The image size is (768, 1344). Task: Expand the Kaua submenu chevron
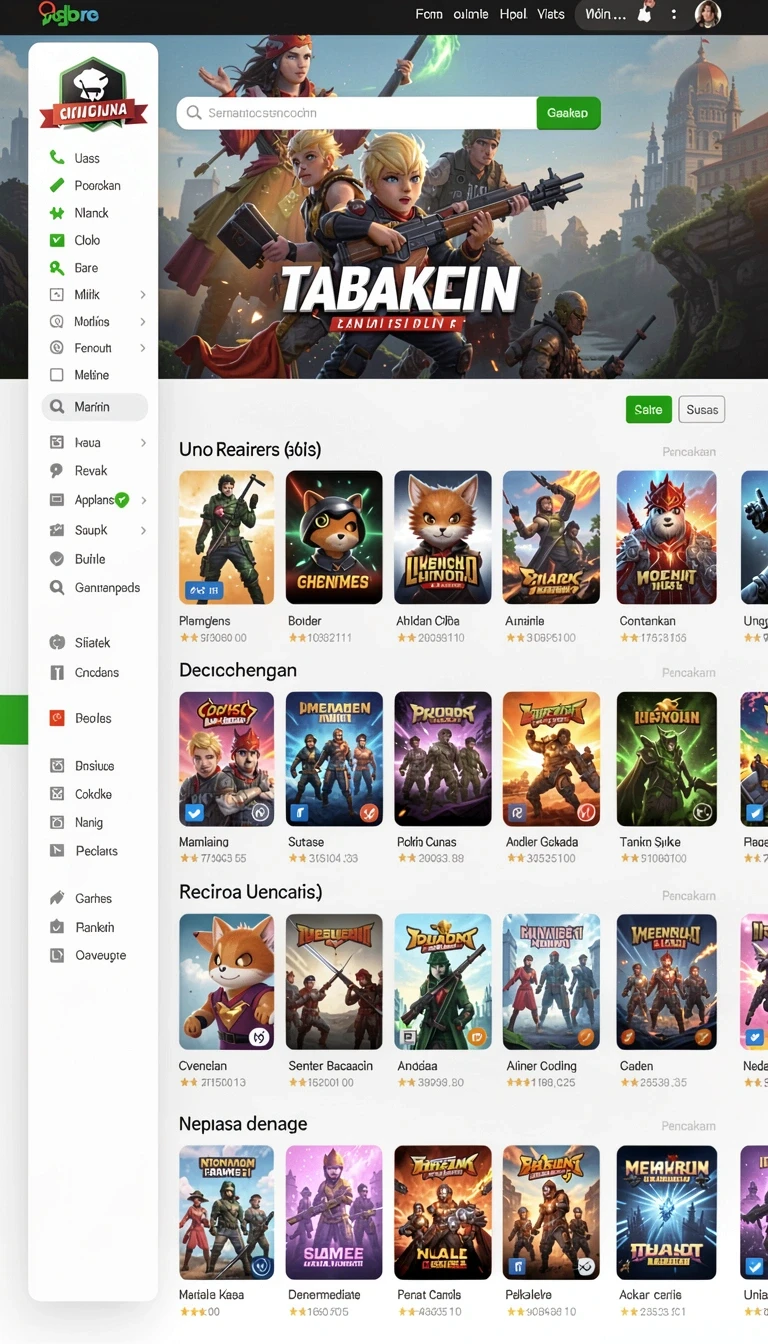(143, 442)
